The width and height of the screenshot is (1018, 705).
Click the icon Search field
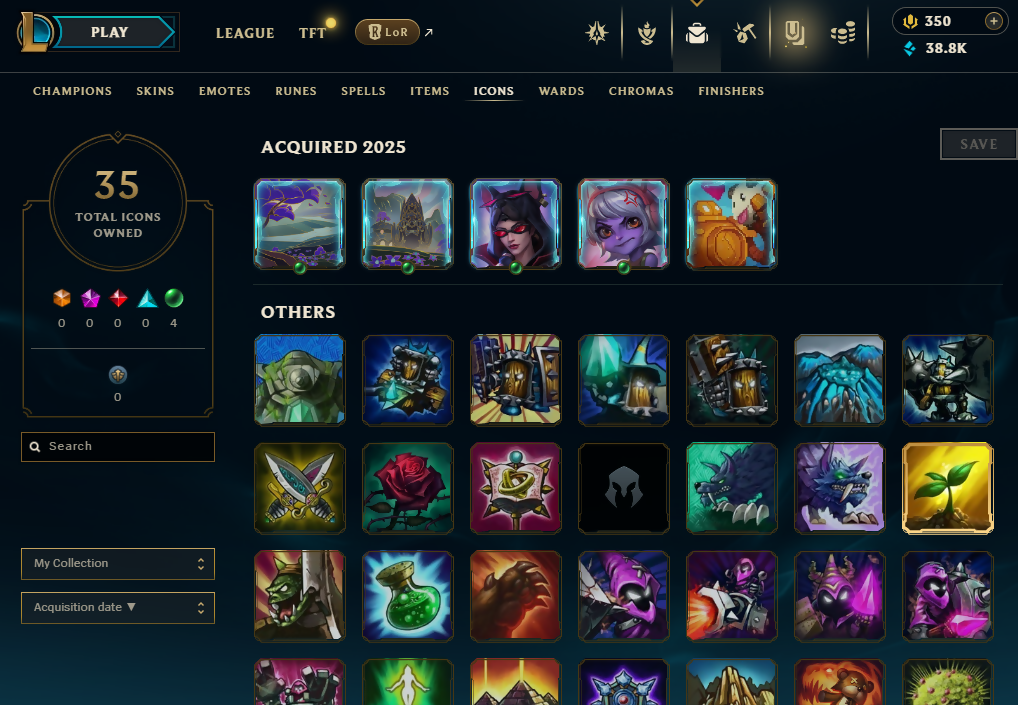point(118,447)
